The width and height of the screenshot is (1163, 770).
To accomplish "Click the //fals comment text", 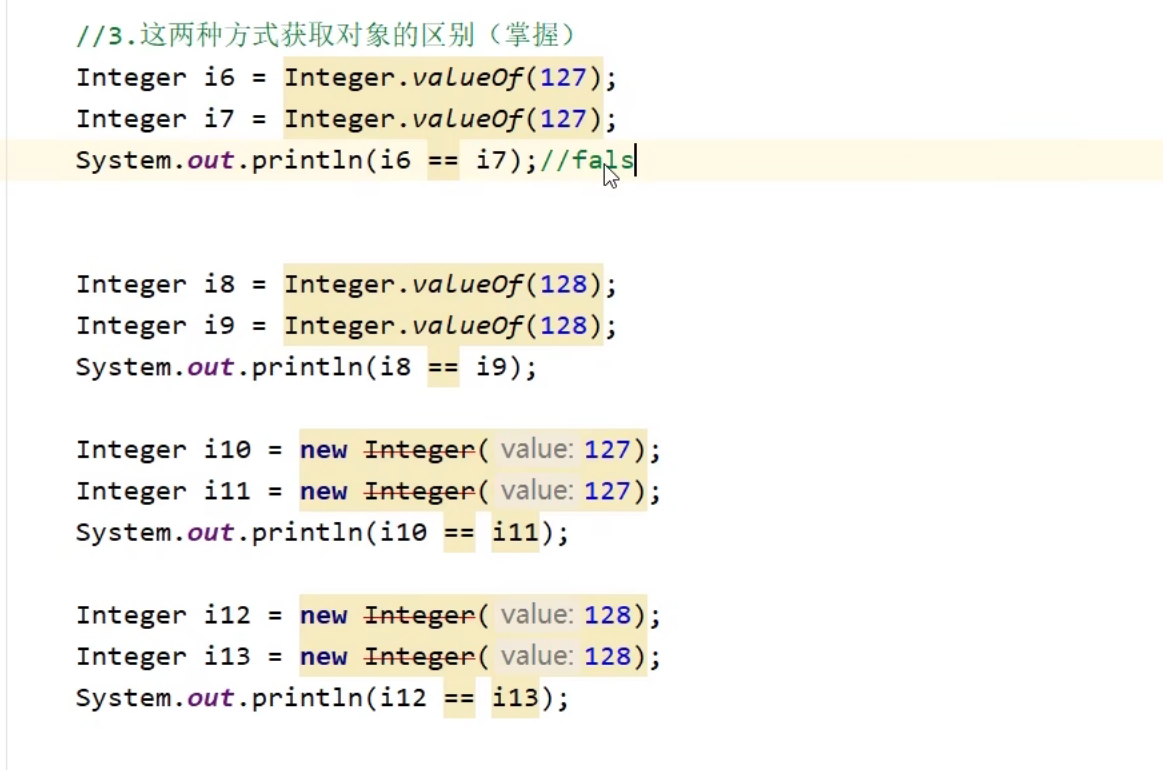I will pyautogui.click(x=587, y=160).
